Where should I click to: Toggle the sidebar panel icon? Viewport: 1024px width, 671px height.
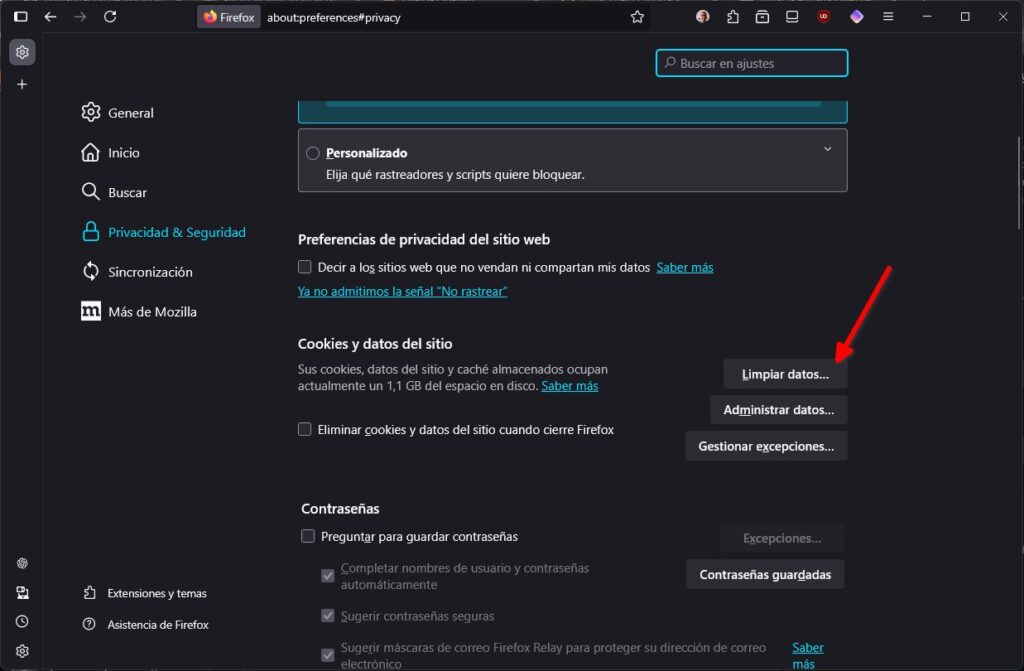(21, 16)
